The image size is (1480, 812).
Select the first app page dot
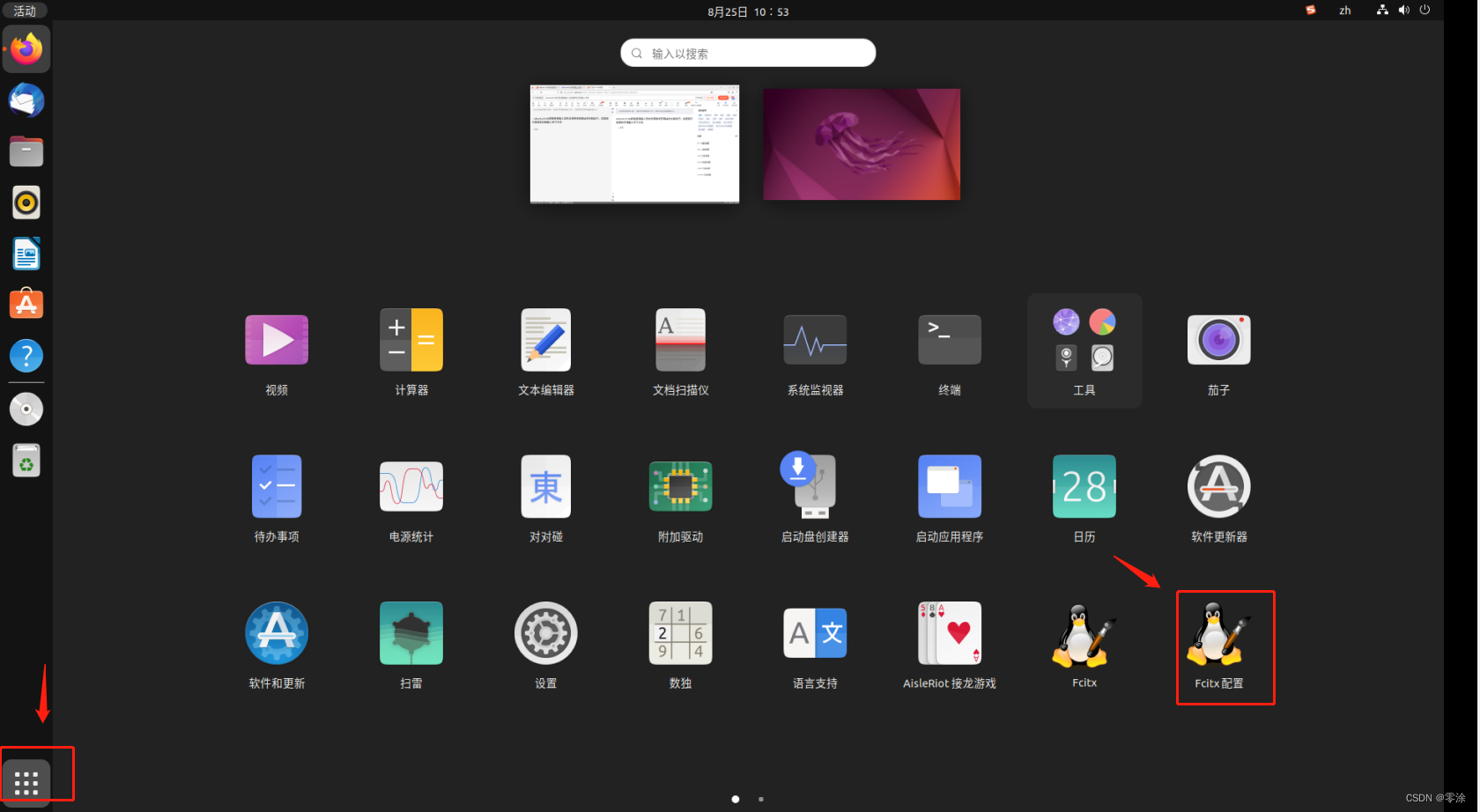coord(736,800)
